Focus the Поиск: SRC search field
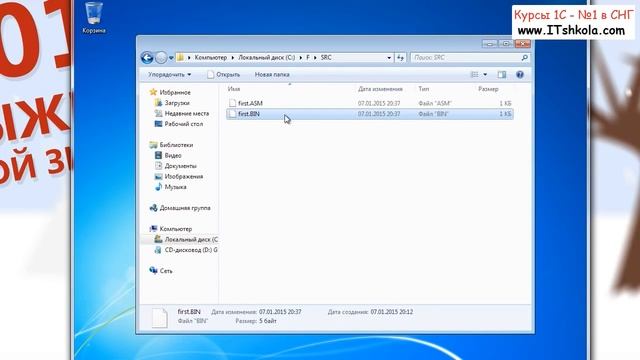The image size is (640, 360). click(465, 58)
